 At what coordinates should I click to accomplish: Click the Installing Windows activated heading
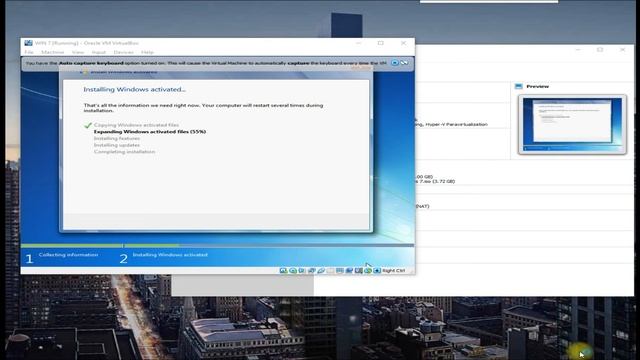coord(134,89)
